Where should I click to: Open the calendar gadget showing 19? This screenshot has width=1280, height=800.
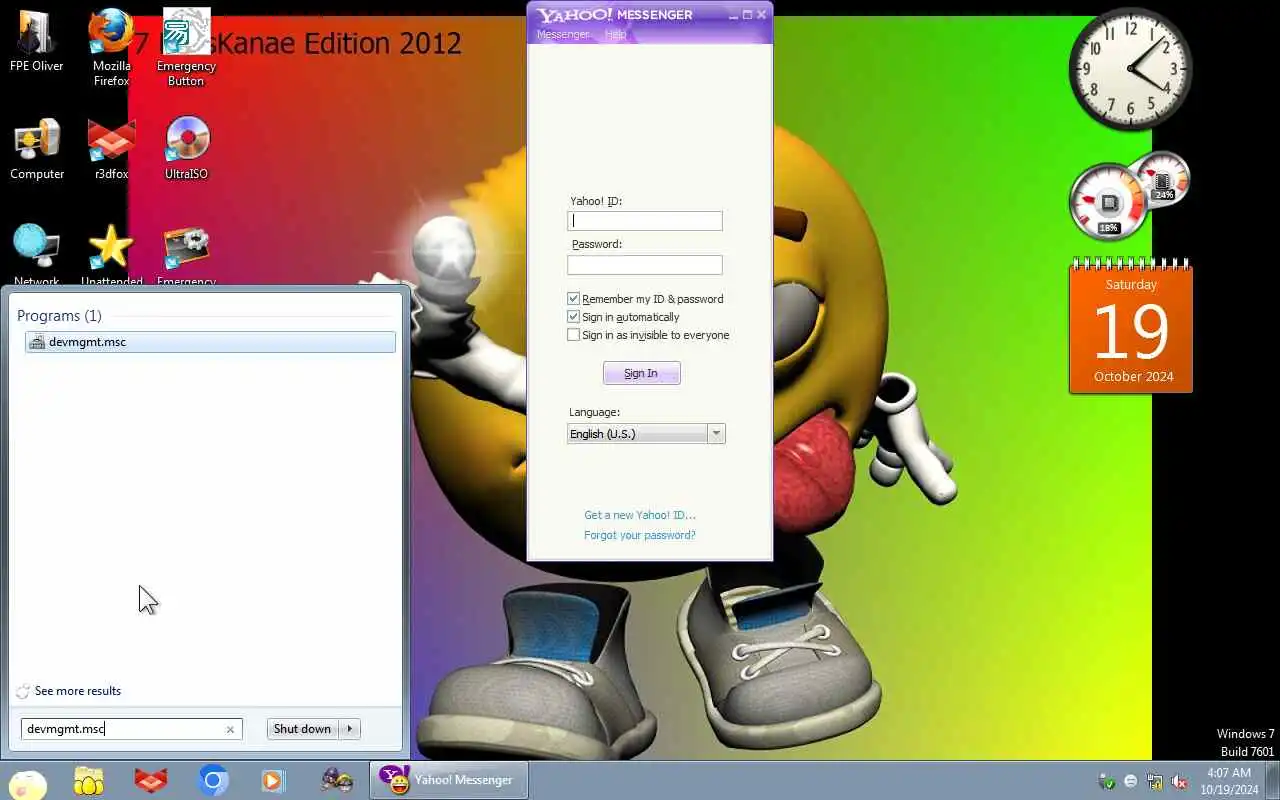[1131, 327]
